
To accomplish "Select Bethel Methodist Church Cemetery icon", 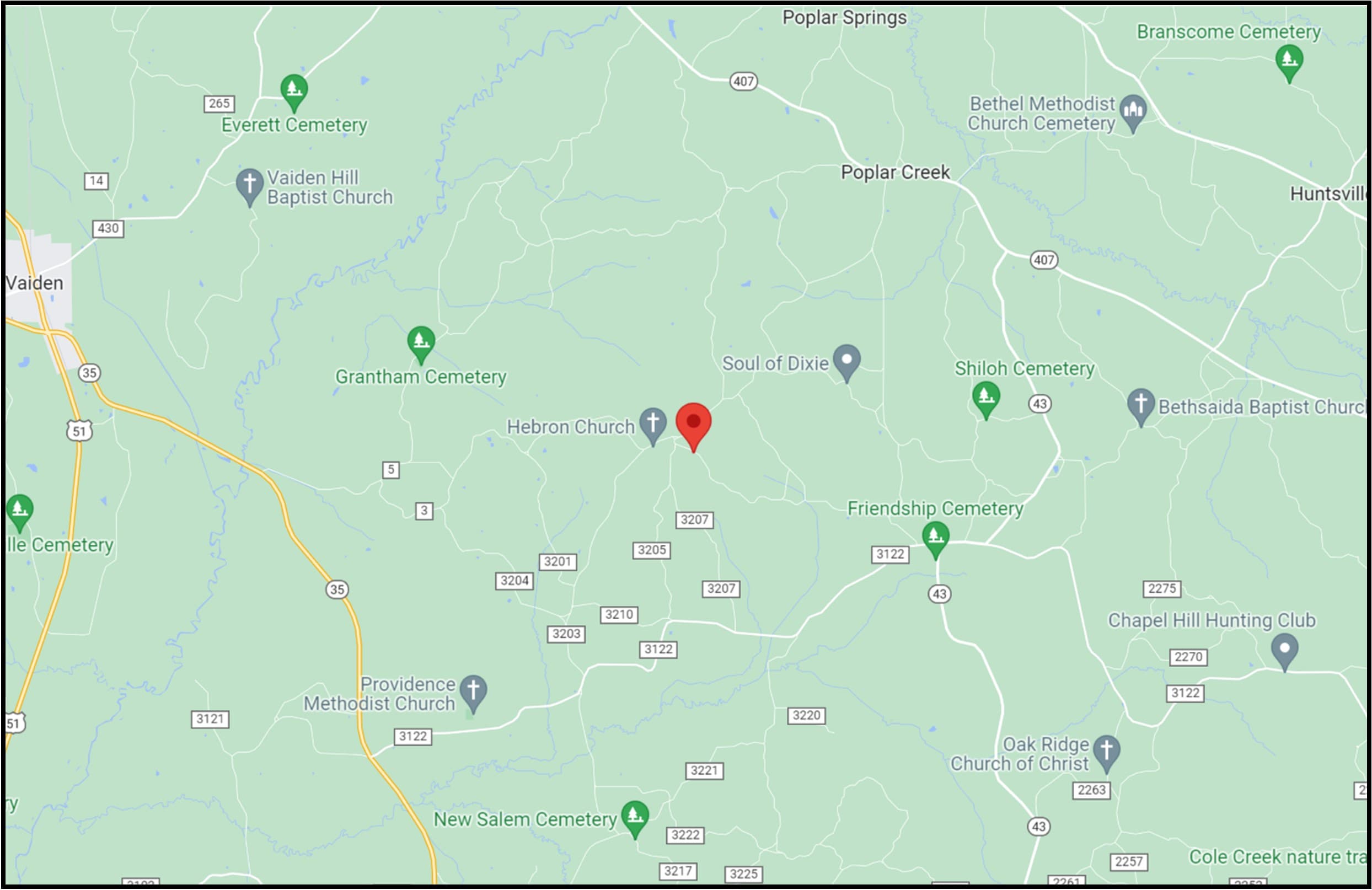I will [1133, 113].
